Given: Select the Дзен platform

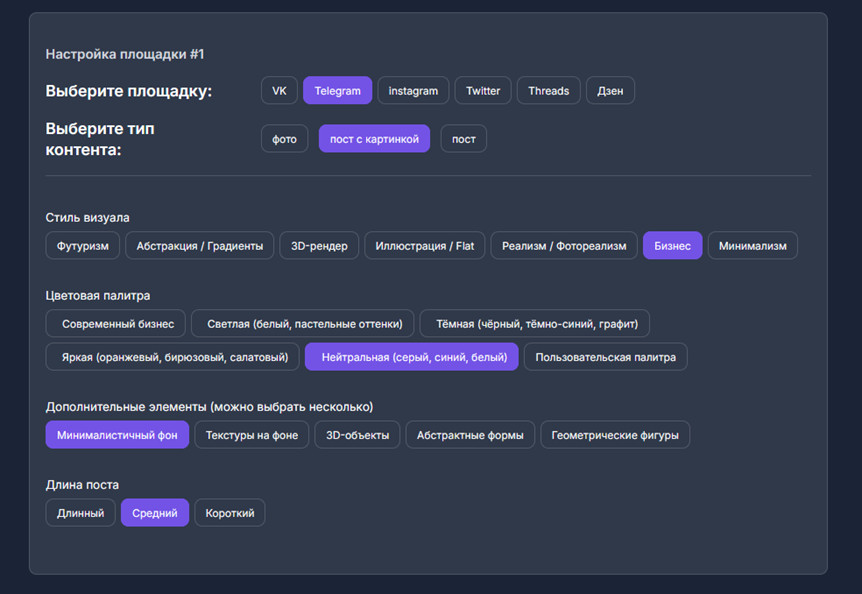Looking at the screenshot, I should click(610, 91).
